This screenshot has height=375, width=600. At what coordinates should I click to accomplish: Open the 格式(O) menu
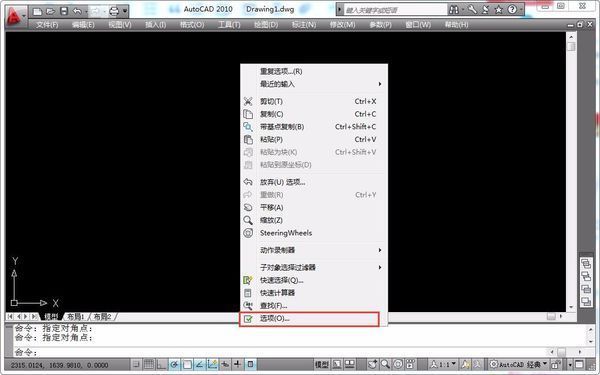click(x=192, y=25)
